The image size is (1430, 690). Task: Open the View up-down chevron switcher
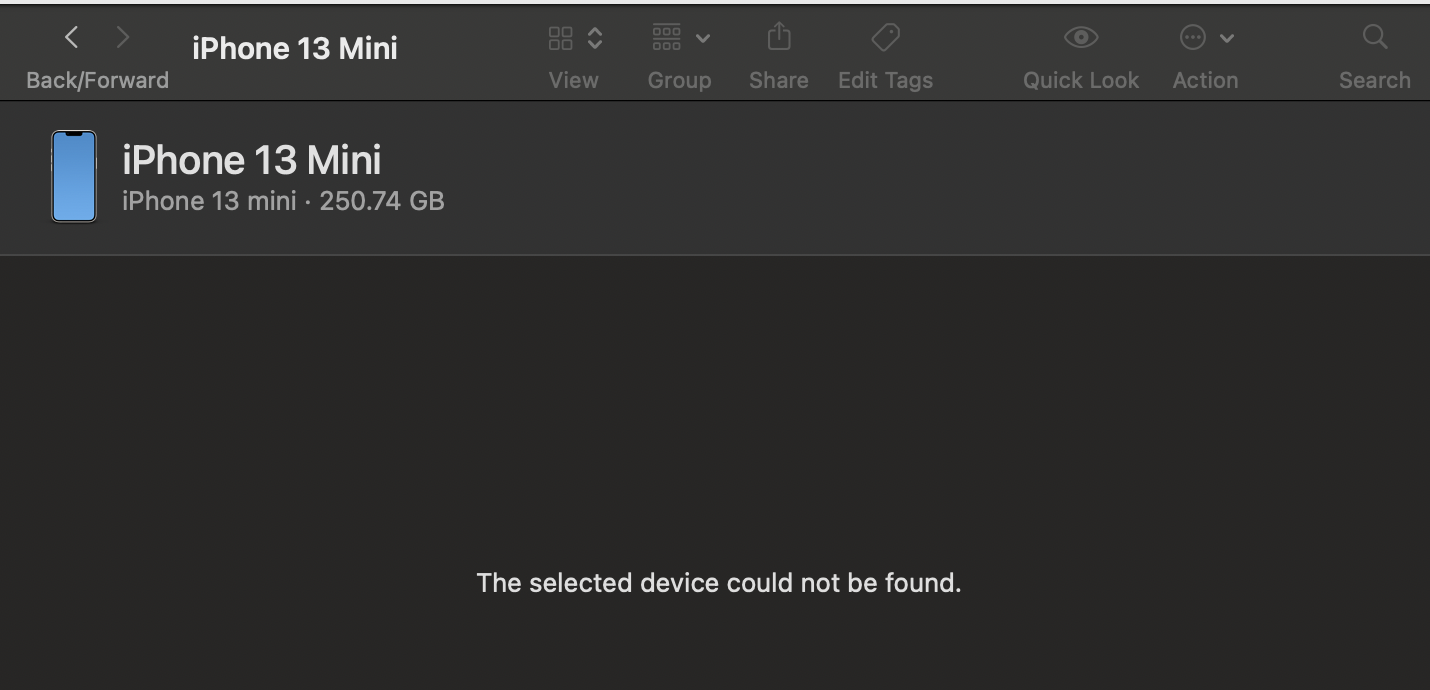coord(595,38)
